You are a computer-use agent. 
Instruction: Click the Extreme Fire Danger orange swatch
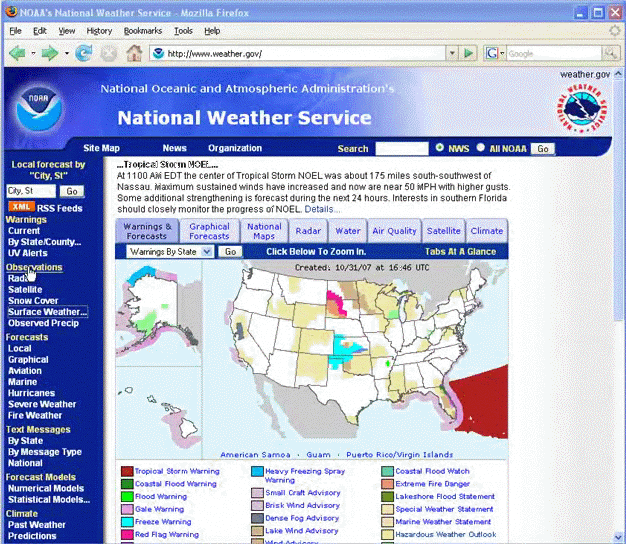[x=387, y=484]
